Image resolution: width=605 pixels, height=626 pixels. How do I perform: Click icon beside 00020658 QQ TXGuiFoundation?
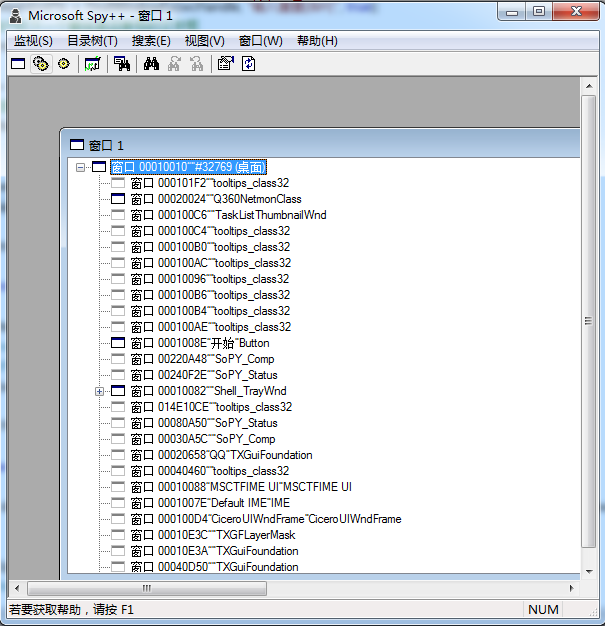point(118,455)
